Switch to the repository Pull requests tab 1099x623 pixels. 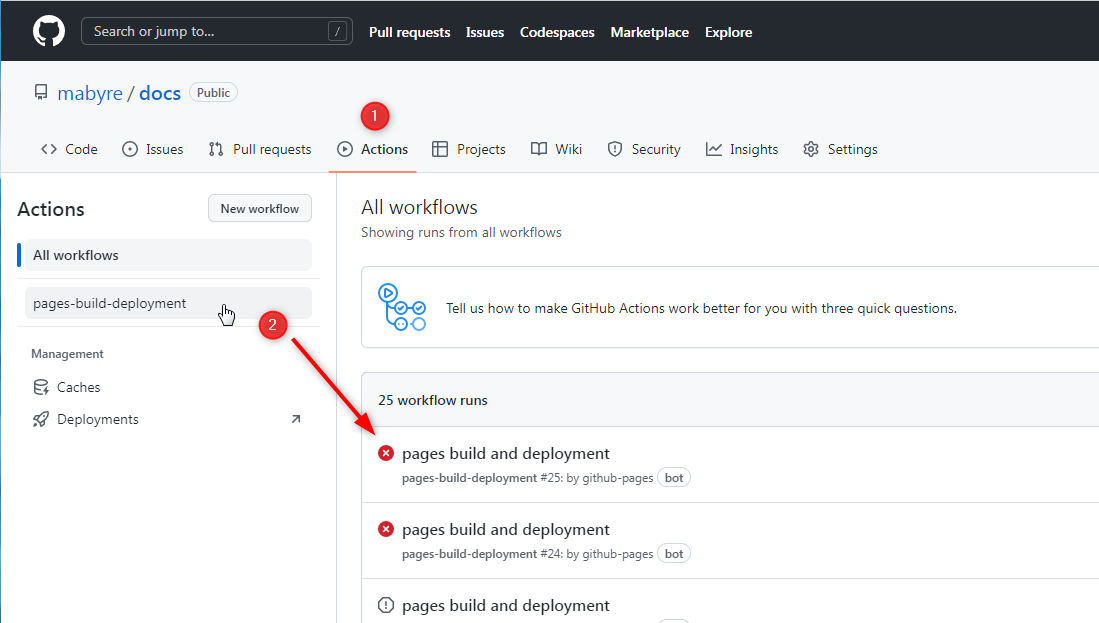[260, 149]
